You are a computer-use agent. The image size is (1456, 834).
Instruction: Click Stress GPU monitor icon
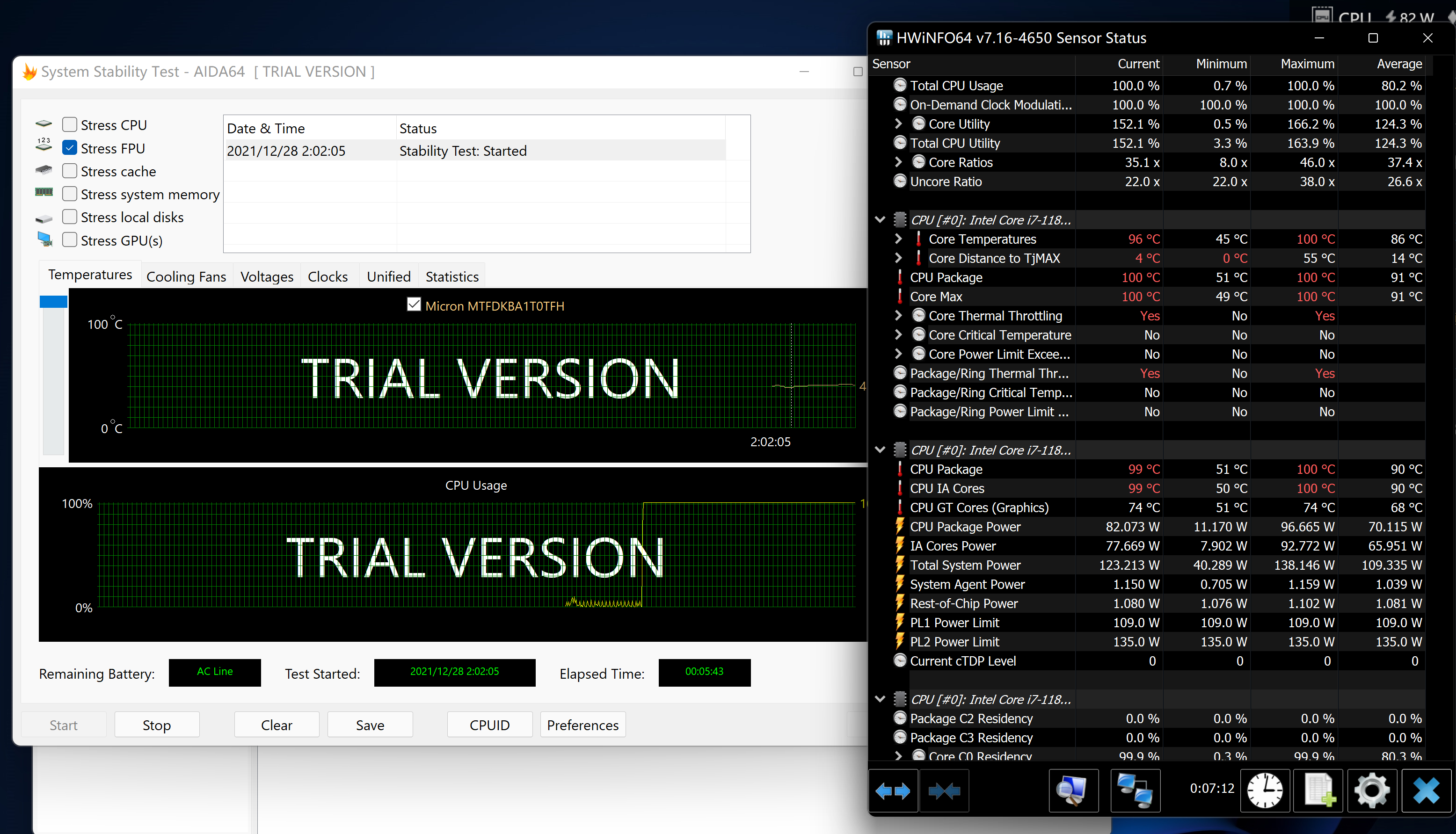click(x=44, y=239)
